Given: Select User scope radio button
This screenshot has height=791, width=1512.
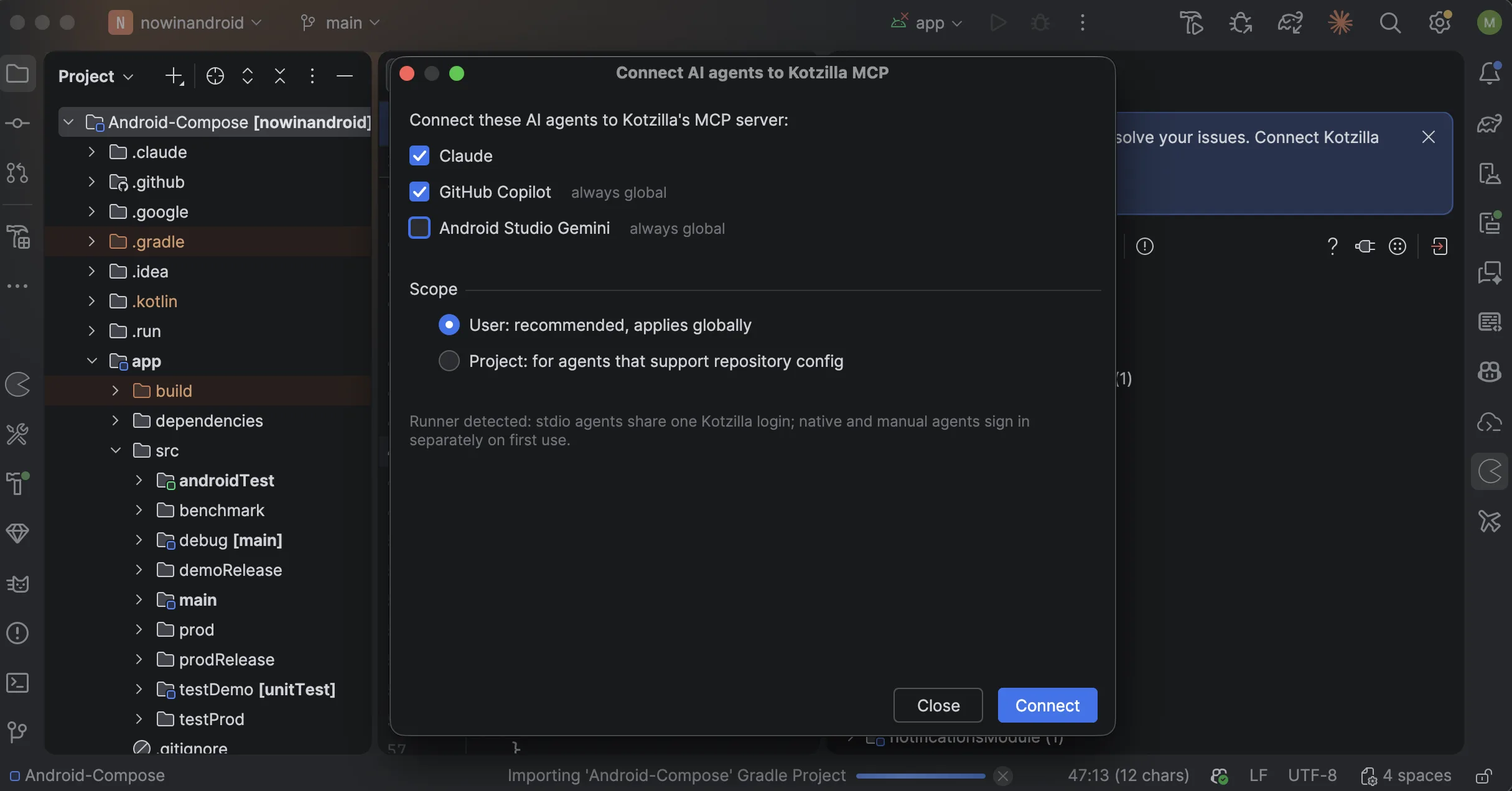Looking at the screenshot, I should 449,325.
